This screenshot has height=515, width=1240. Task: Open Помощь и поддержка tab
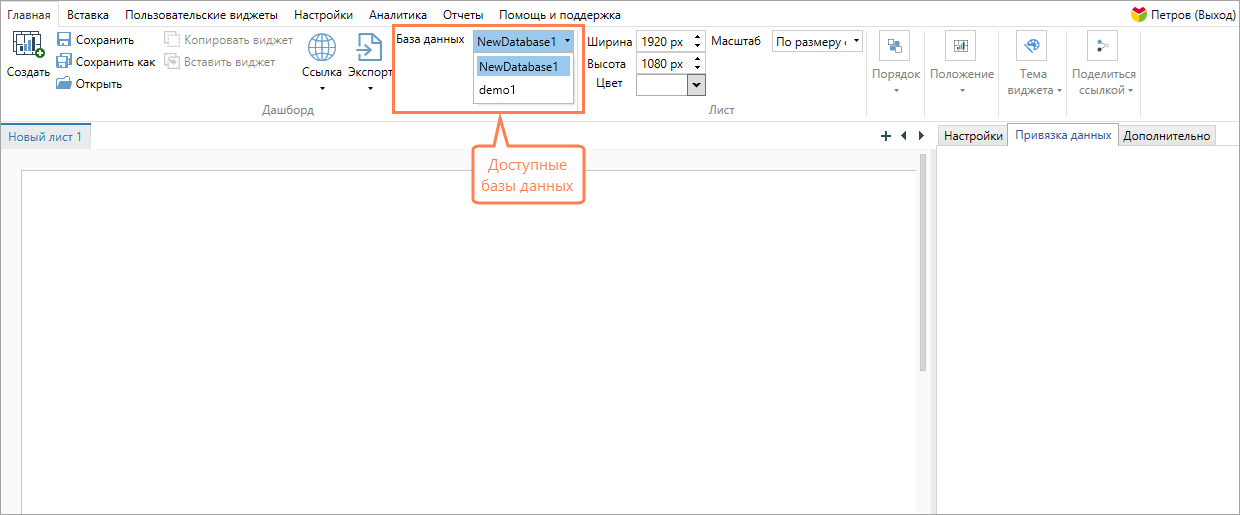(x=560, y=15)
